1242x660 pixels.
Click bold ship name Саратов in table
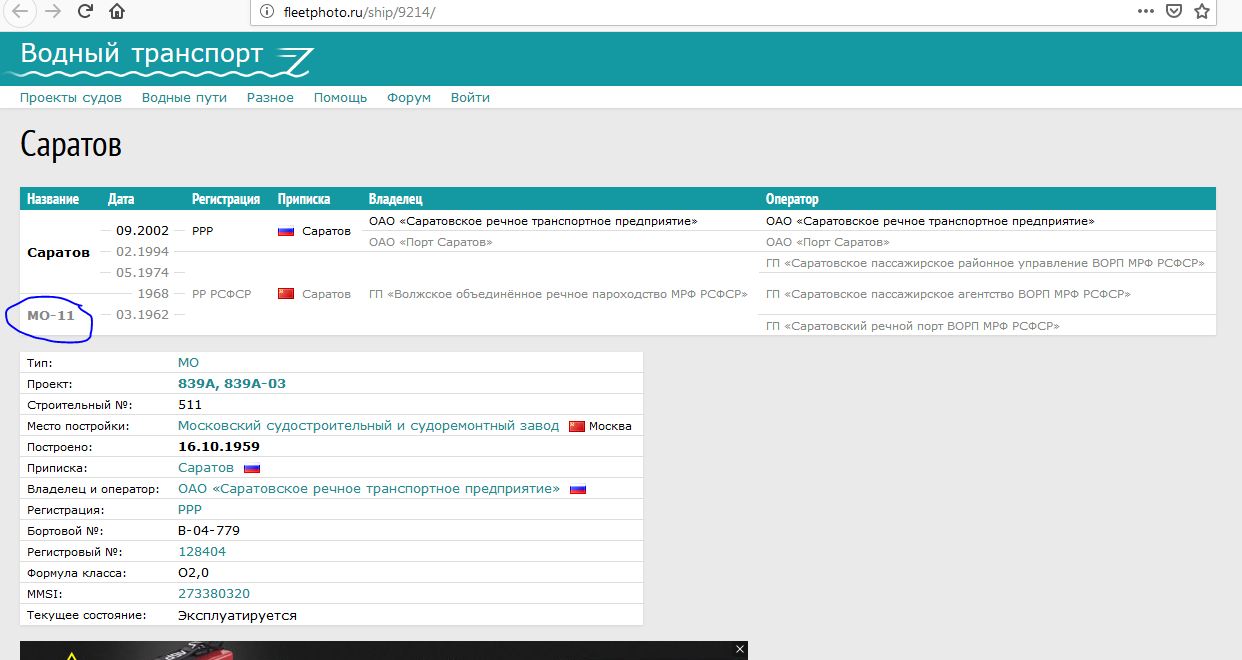[x=58, y=253]
